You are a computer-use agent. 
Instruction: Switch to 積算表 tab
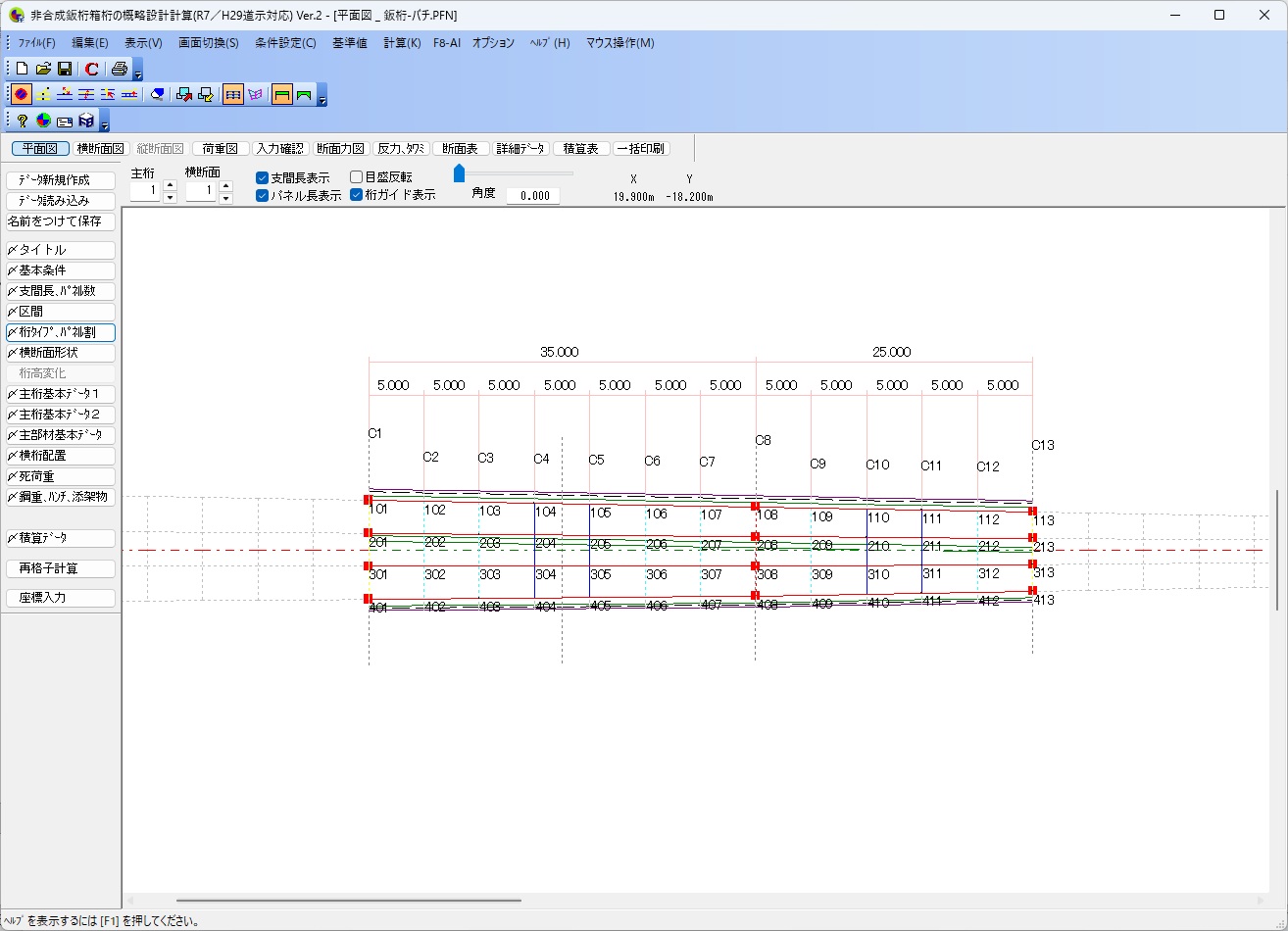[580, 149]
